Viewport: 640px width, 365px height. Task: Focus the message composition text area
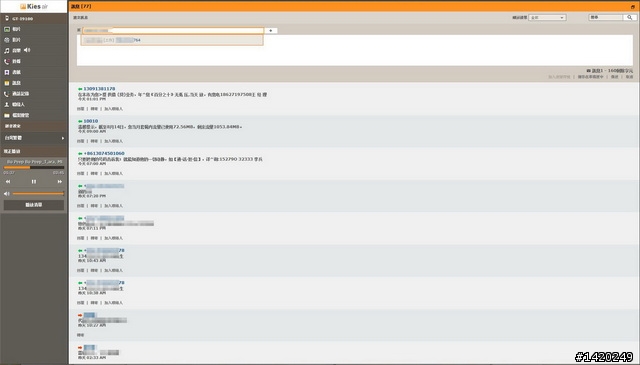point(355,50)
